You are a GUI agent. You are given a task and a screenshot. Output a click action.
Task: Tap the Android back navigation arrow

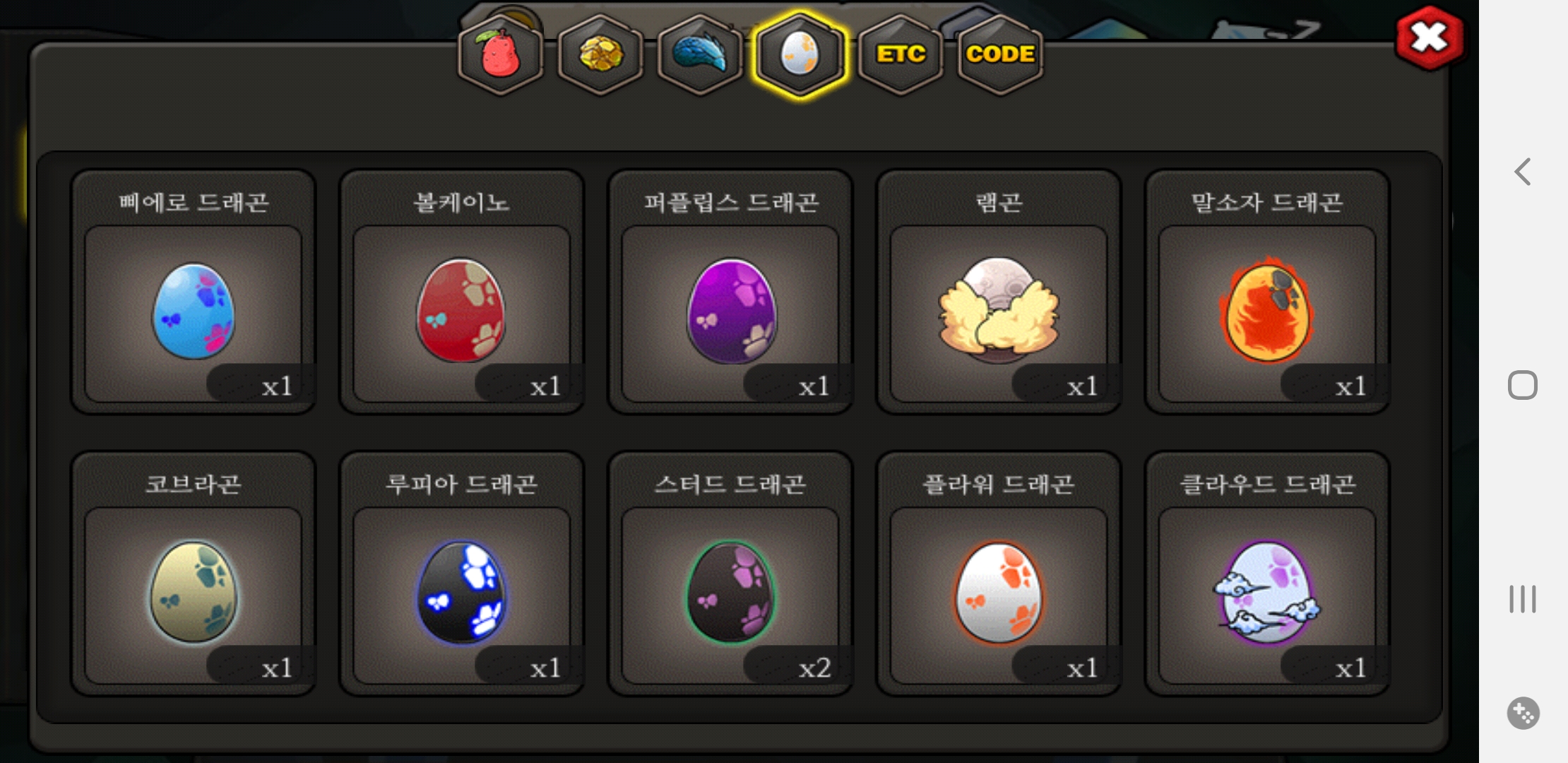pyautogui.click(x=1523, y=172)
